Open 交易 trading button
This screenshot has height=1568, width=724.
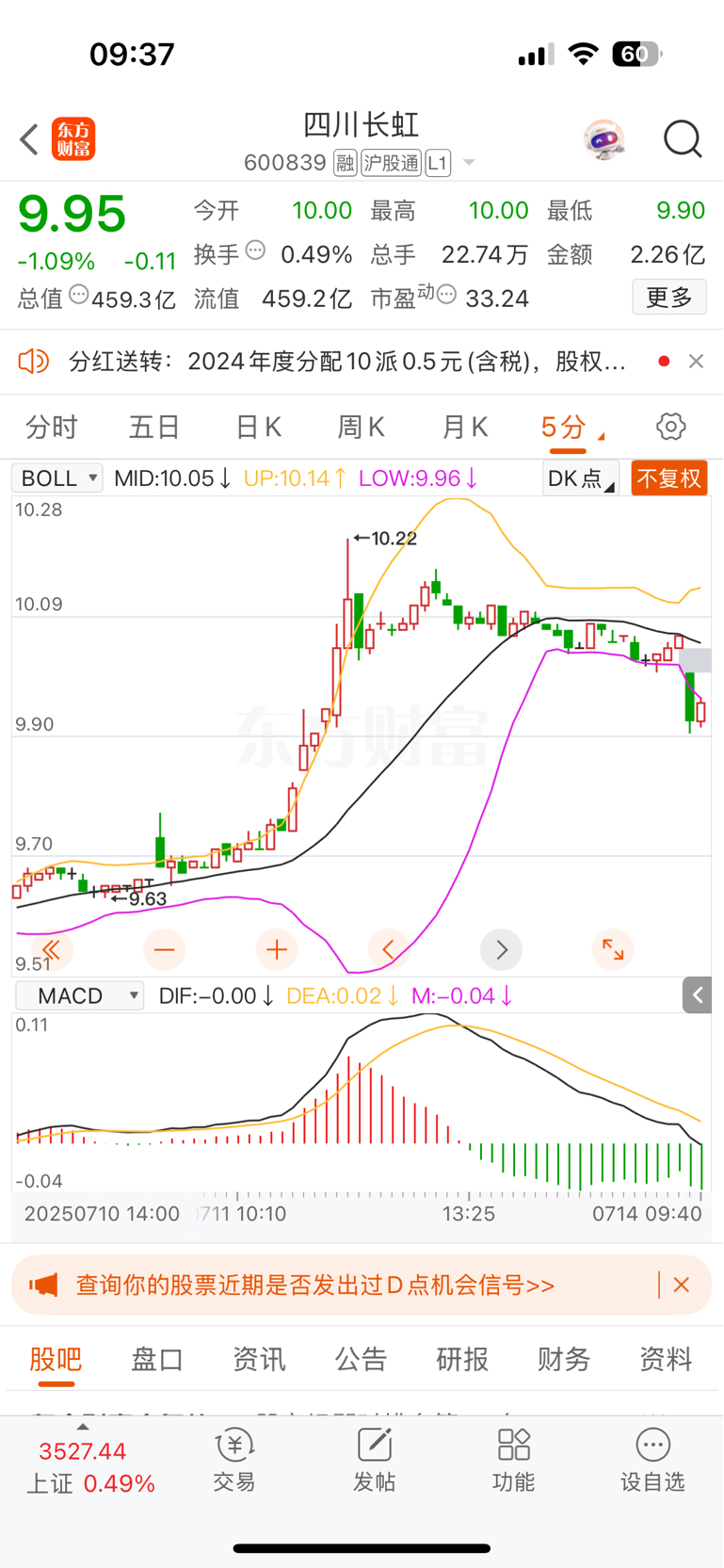234,1461
